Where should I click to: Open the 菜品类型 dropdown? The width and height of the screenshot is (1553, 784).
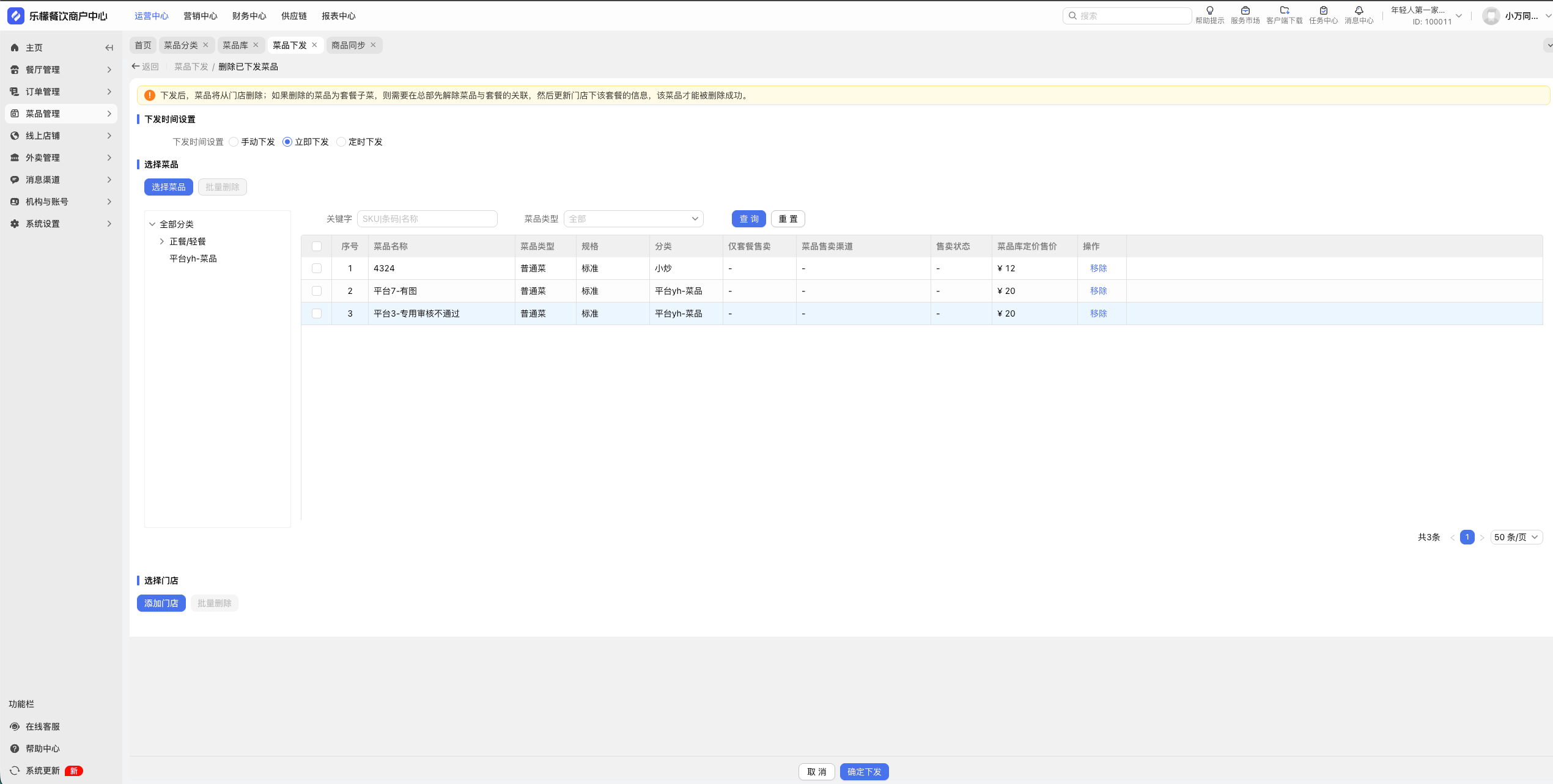tap(633, 219)
